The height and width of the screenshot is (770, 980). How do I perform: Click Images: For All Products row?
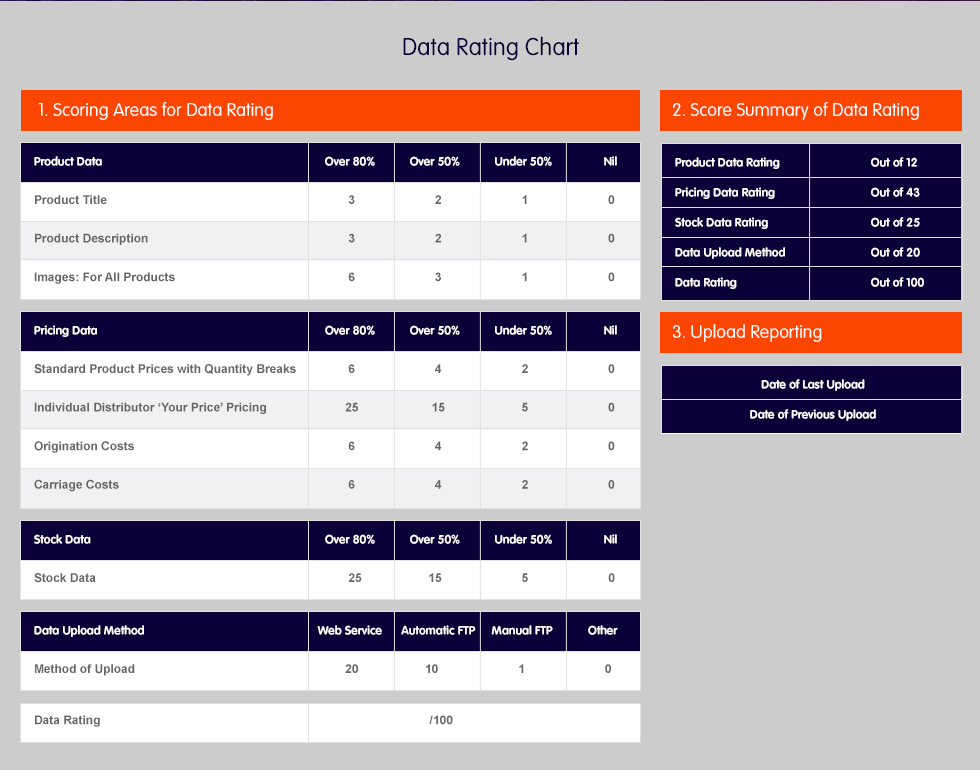pos(104,277)
